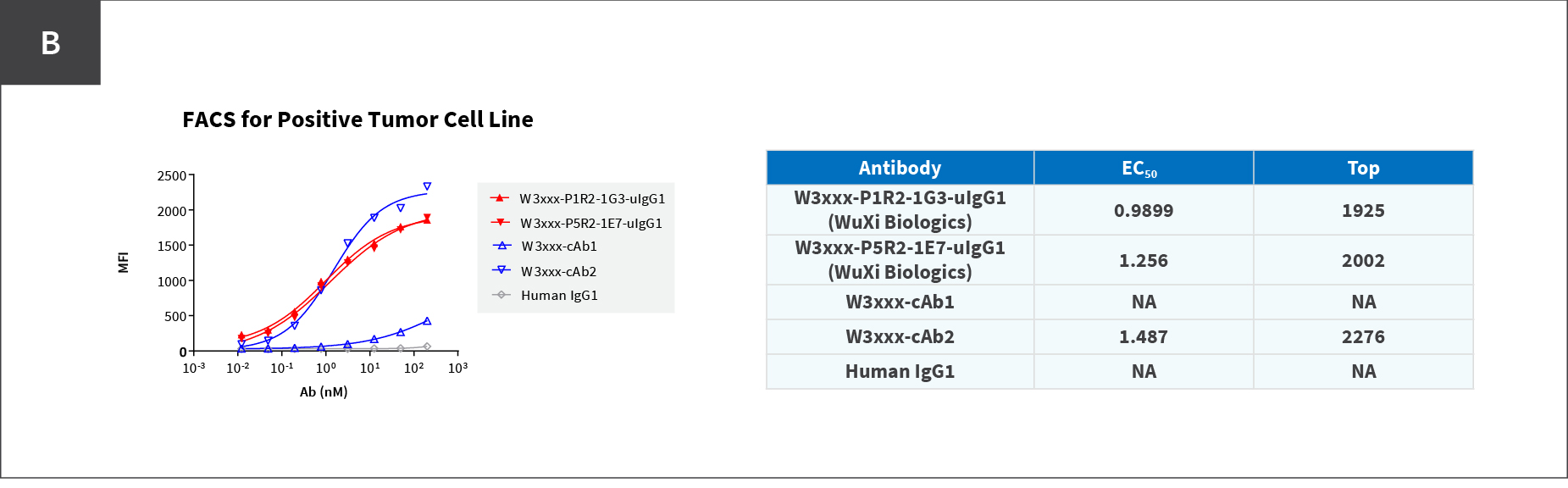This screenshot has width=1568, height=488.
Task: Select the Top column header
Action: point(1363,168)
